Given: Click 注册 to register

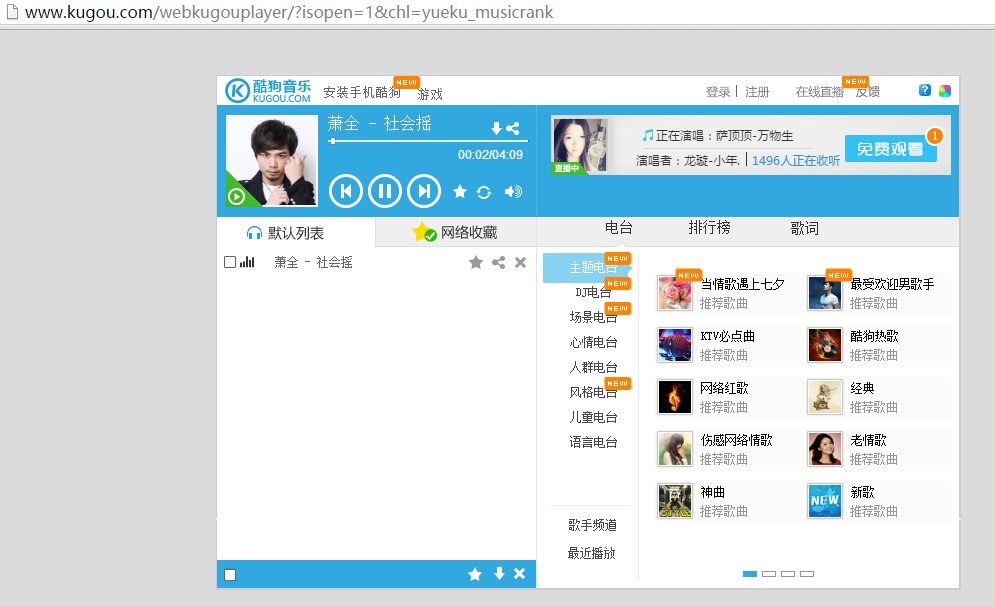Looking at the screenshot, I should point(757,92).
